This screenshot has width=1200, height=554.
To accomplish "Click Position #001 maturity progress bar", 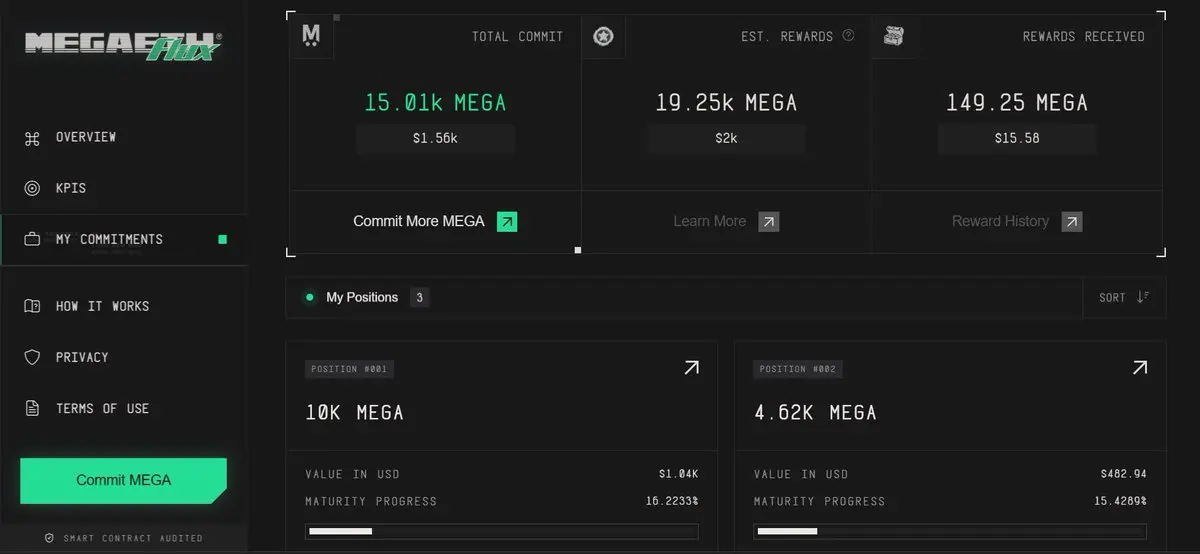I will click(x=502, y=531).
